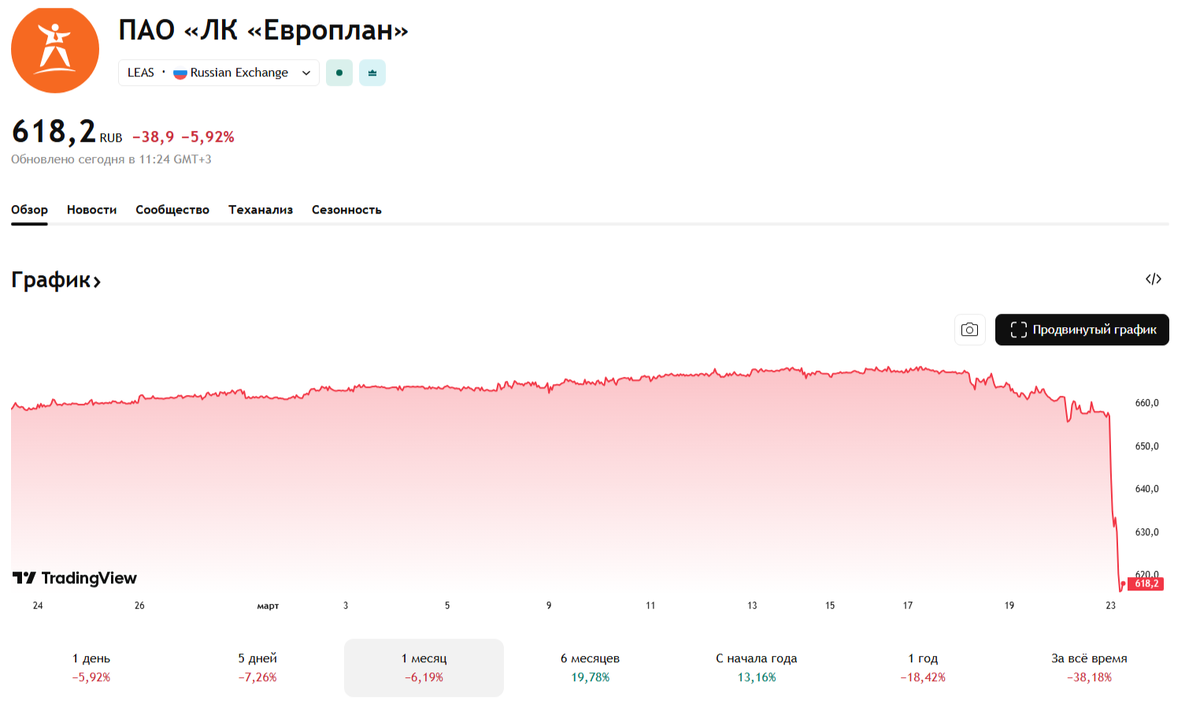
Task: Click the 660,0 price axis label
Action: pyautogui.click(x=1146, y=403)
